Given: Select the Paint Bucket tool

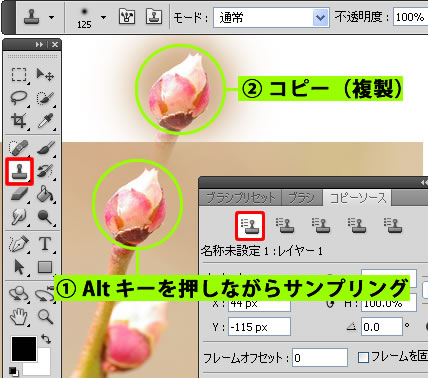Looking at the screenshot, I should pyautogui.click(x=45, y=194).
